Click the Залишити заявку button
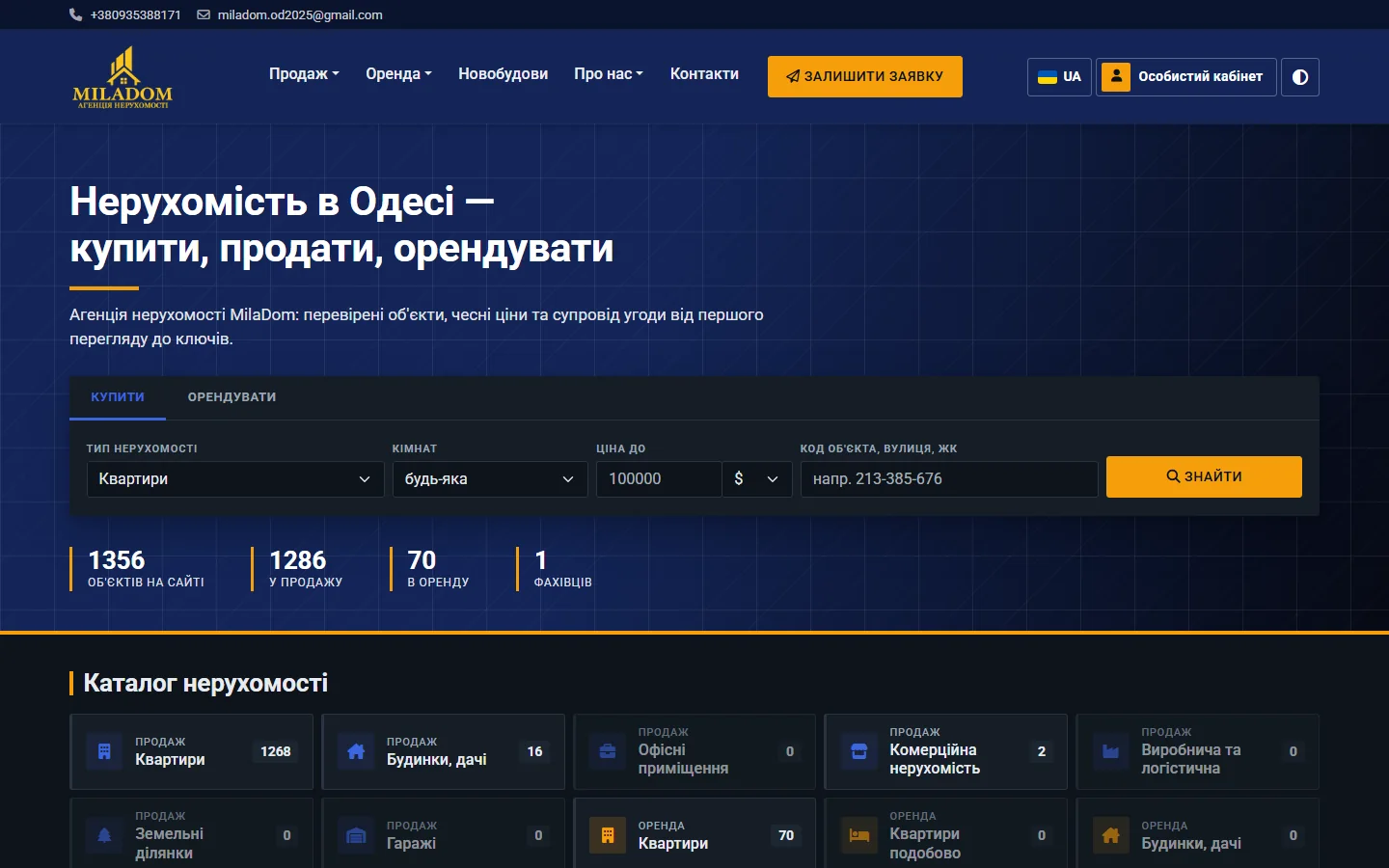 click(865, 76)
